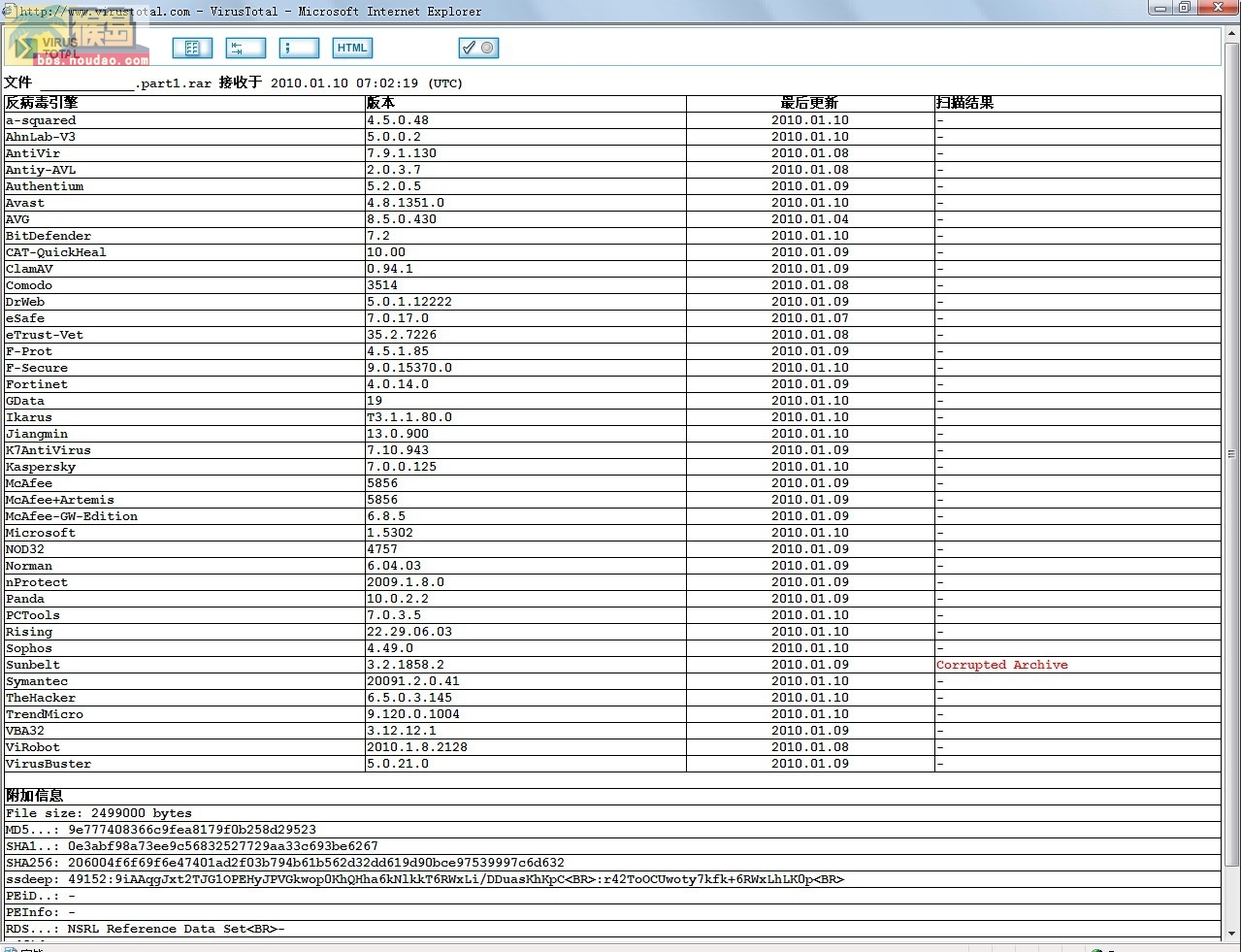1241x952 pixels.
Task: Select the Antiy-AVL engine name
Action: [x=41, y=170]
